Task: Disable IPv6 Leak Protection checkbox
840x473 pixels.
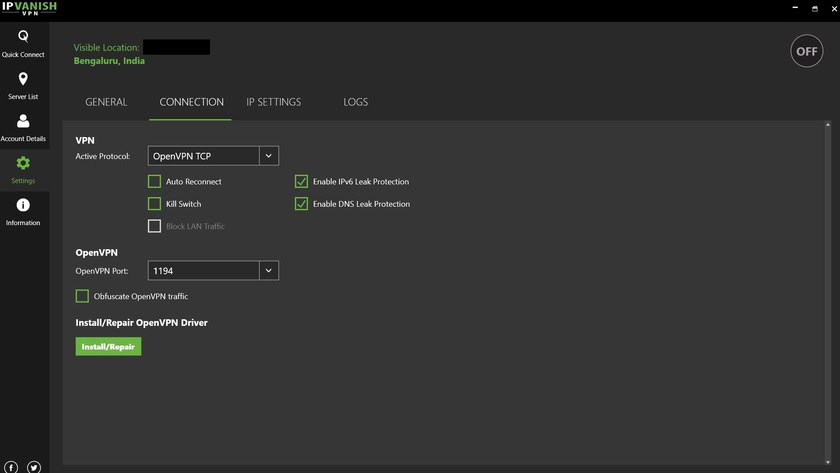Action: [301, 182]
